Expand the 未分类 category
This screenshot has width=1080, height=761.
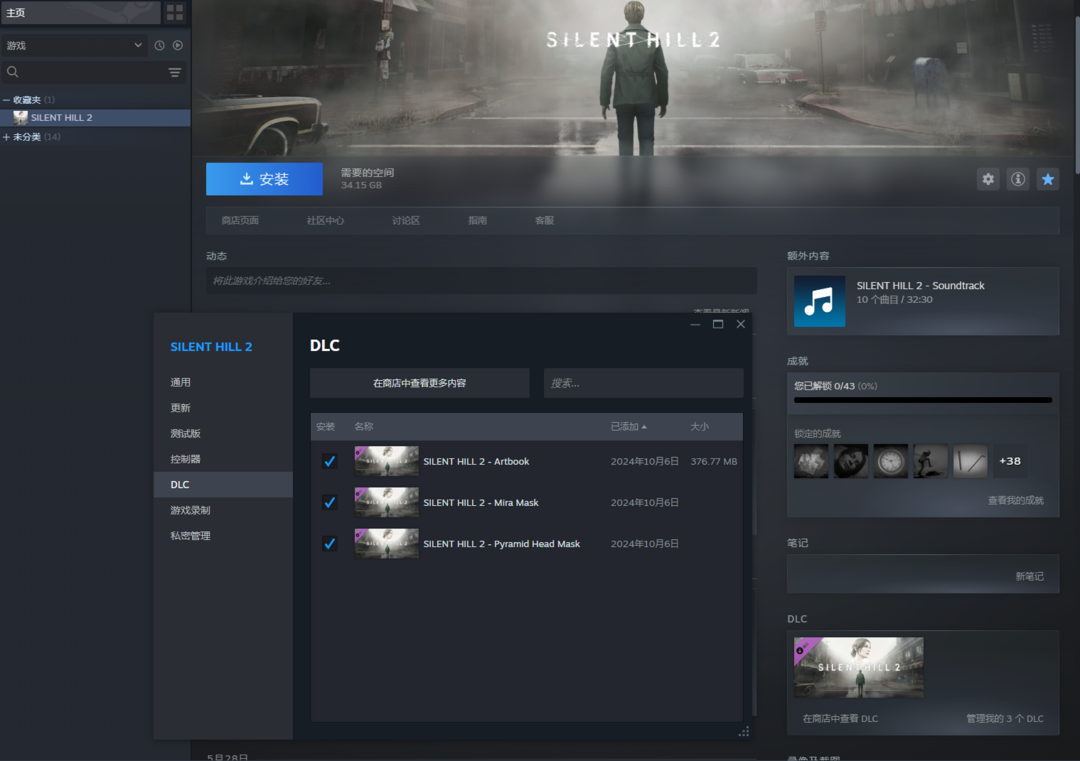coord(6,137)
